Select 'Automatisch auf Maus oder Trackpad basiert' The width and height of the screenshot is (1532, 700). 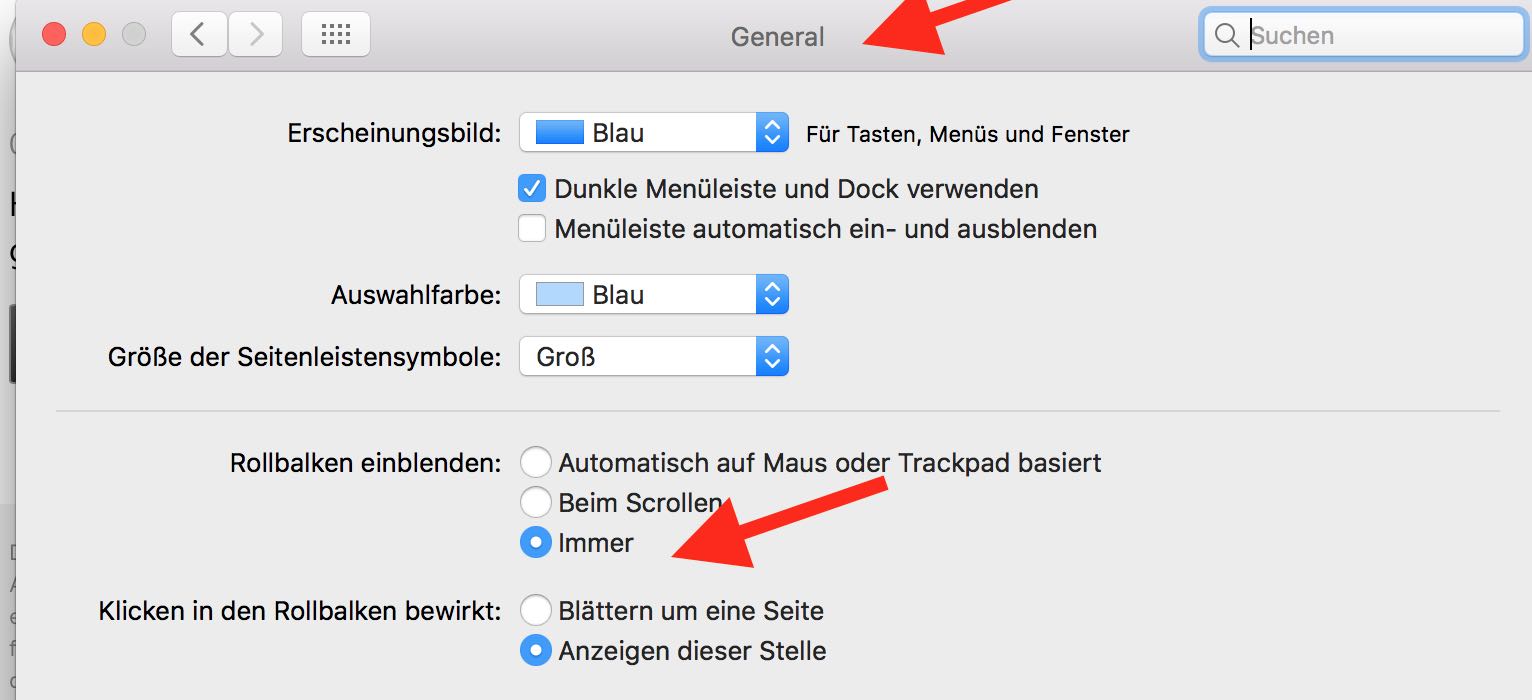click(536, 463)
